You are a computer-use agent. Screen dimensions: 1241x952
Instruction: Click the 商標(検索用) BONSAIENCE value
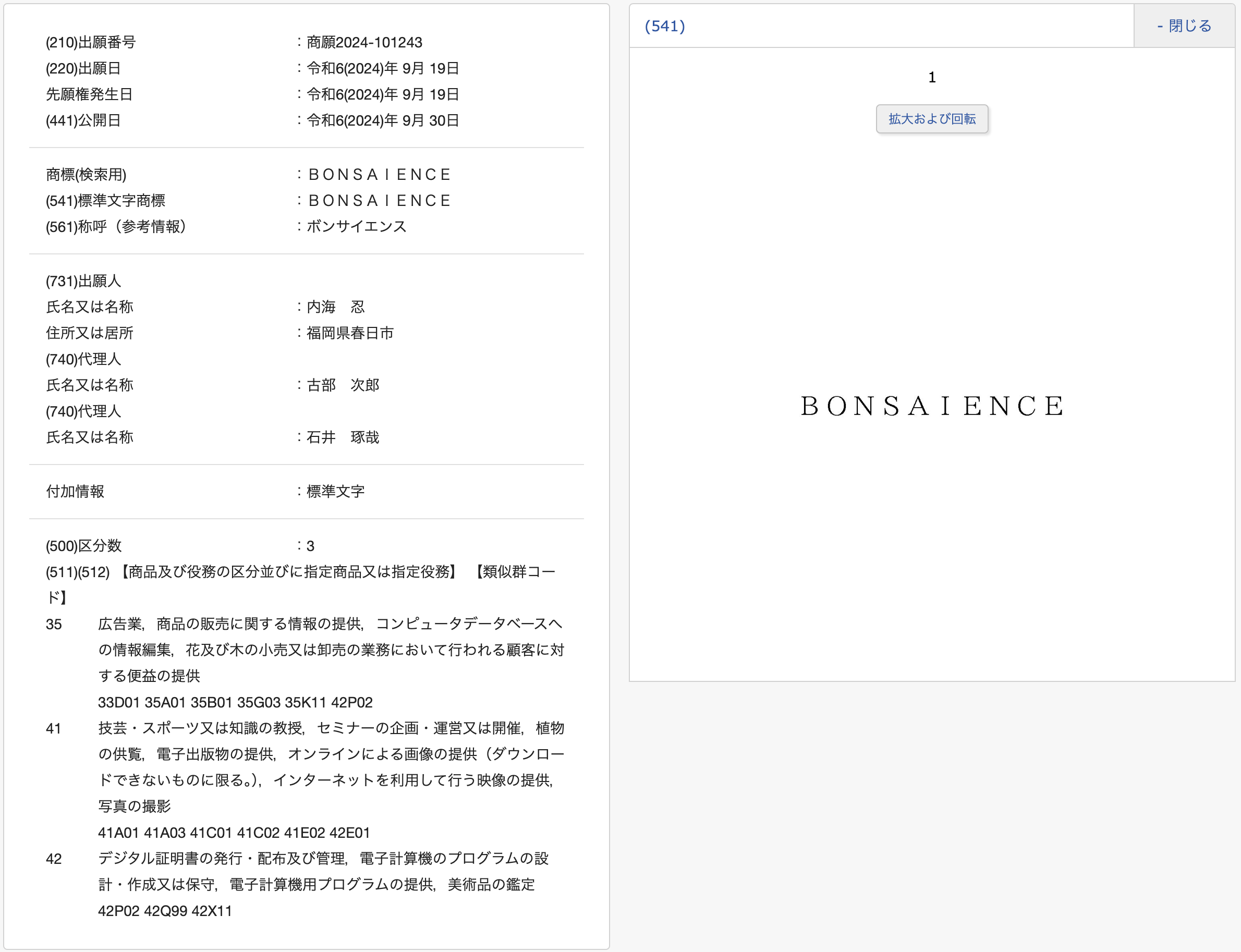[x=379, y=175]
